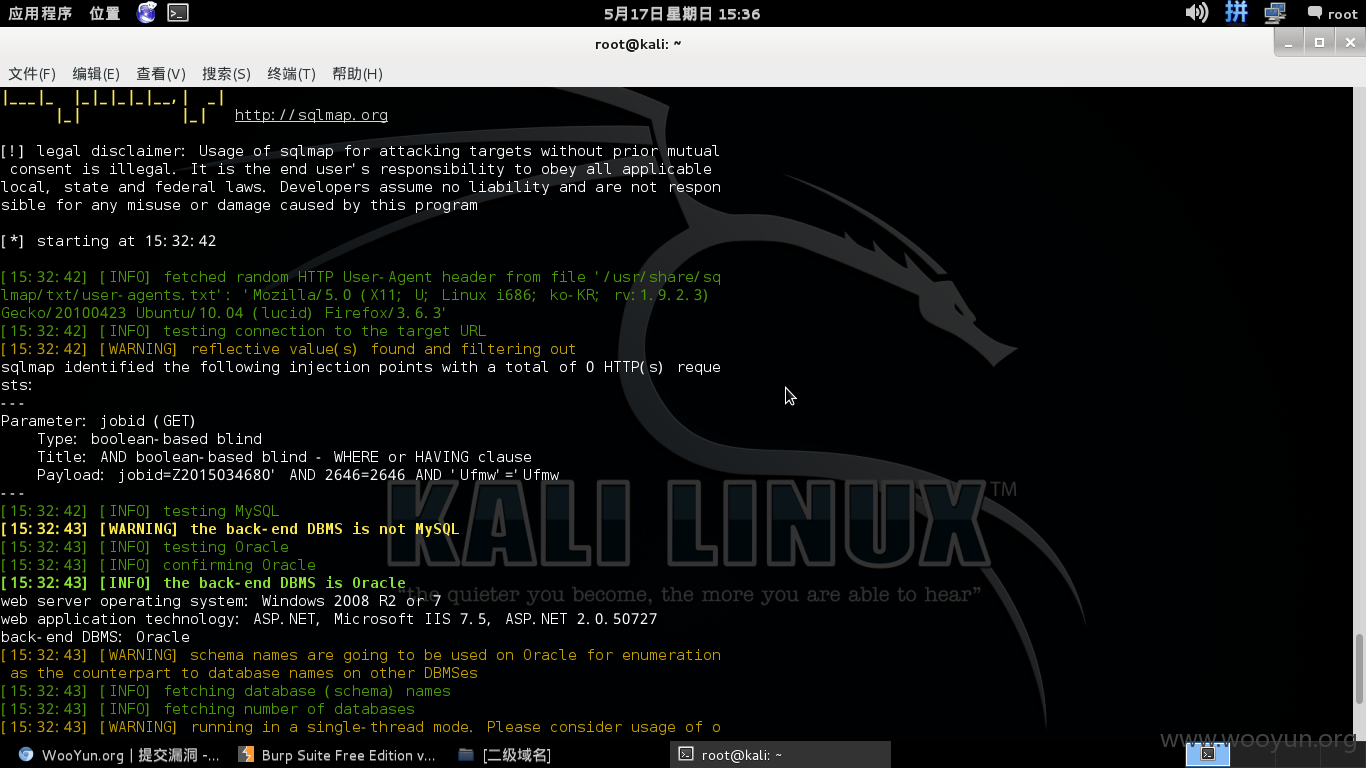Switch to Burp Suite Free Edition taskbar item
This screenshot has height=768, width=1366.
coord(337,755)
